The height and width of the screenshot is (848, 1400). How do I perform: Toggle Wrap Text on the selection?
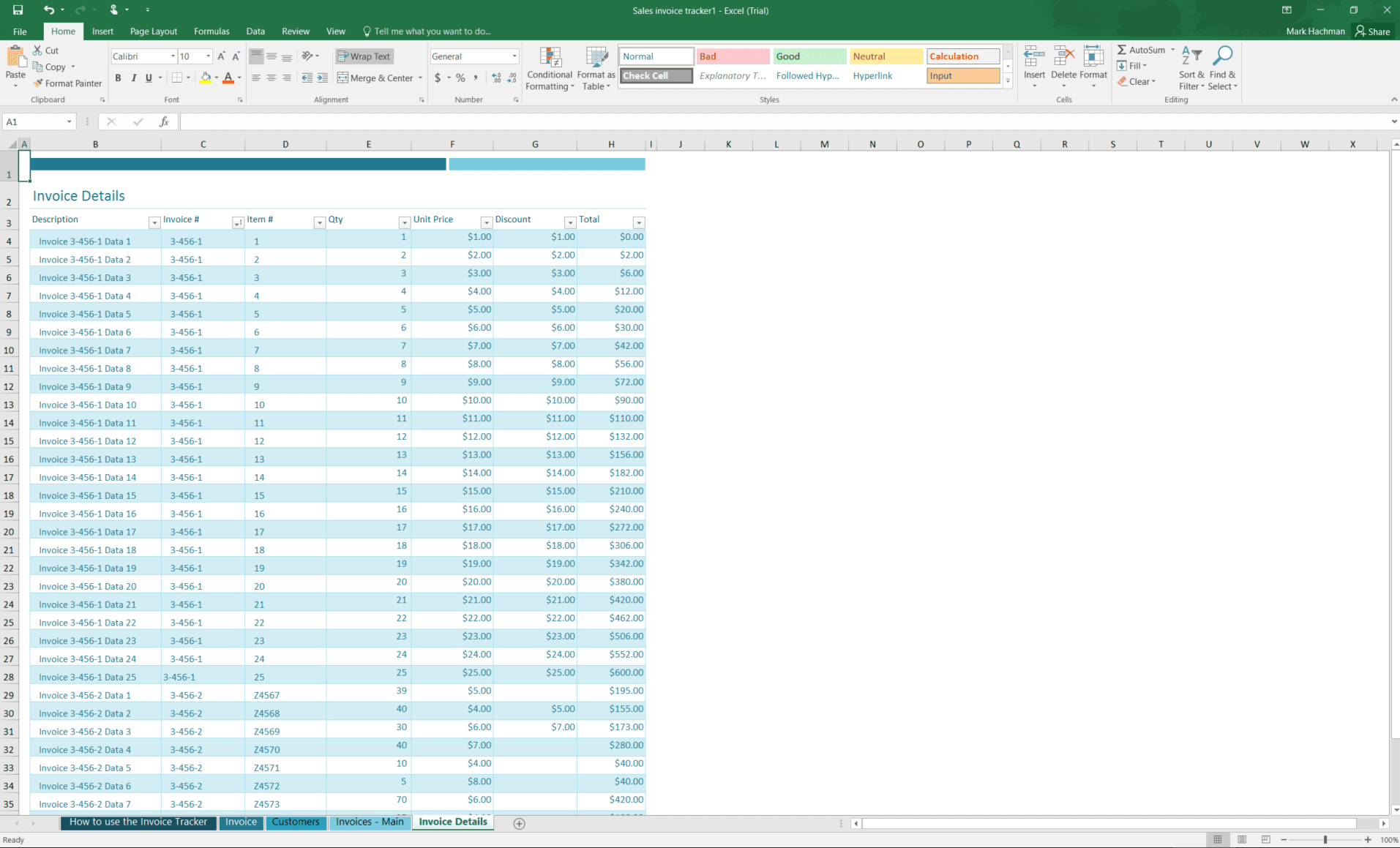(x=364, y=56)
